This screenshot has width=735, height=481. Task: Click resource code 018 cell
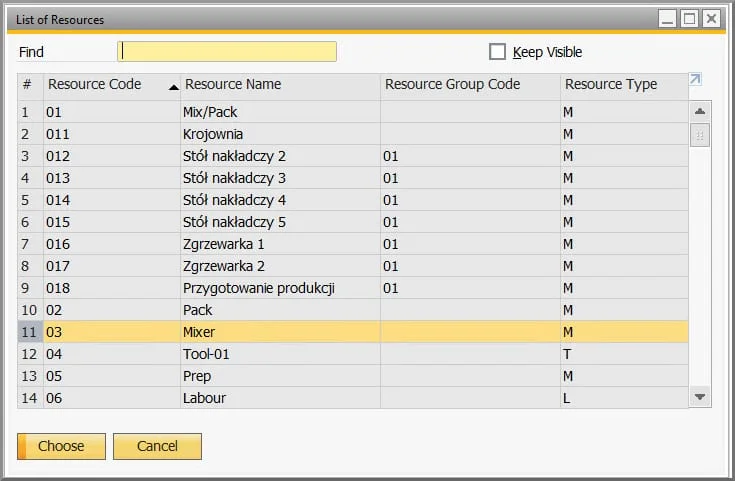112,288
